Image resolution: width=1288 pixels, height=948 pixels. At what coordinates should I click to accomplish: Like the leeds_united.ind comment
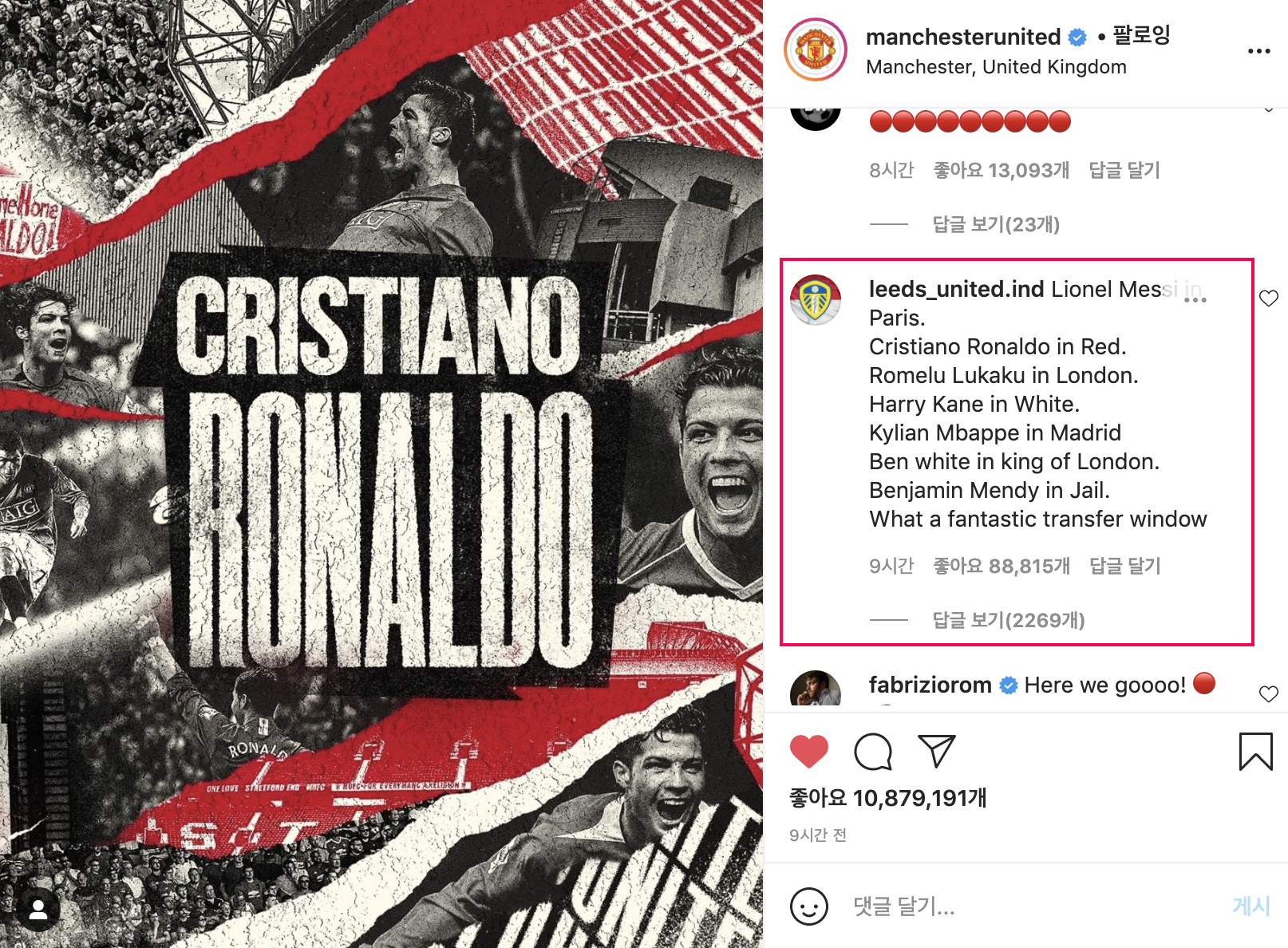pos(1268,298)
